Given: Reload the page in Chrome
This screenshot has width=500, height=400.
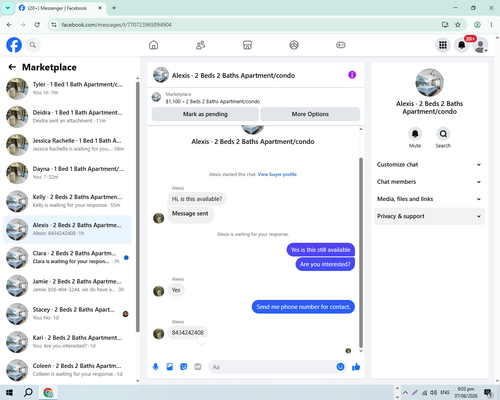Looking at the screenshot, I should (37, 25).
